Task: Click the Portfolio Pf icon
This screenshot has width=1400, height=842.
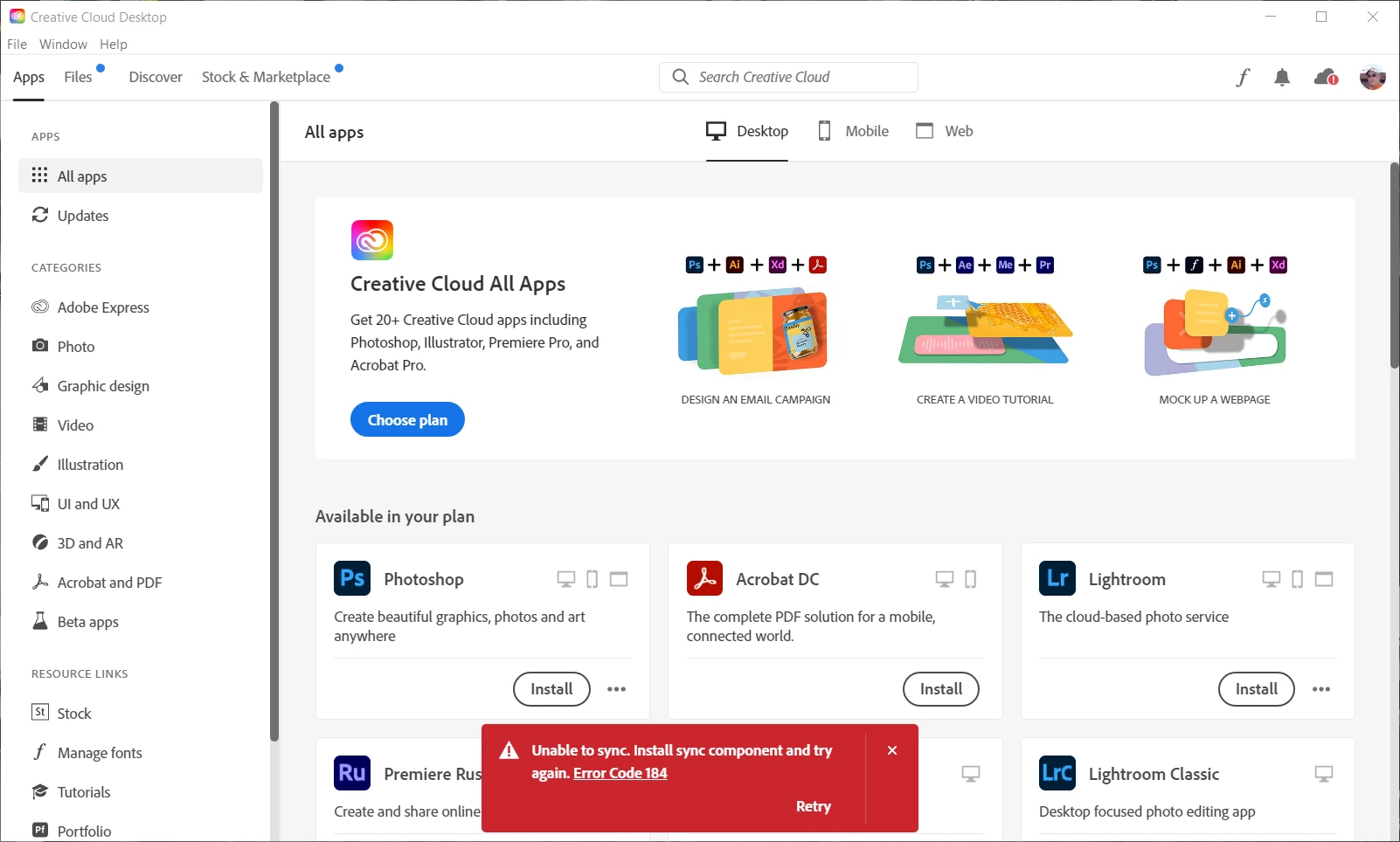Action: click(x=39, y=831)
